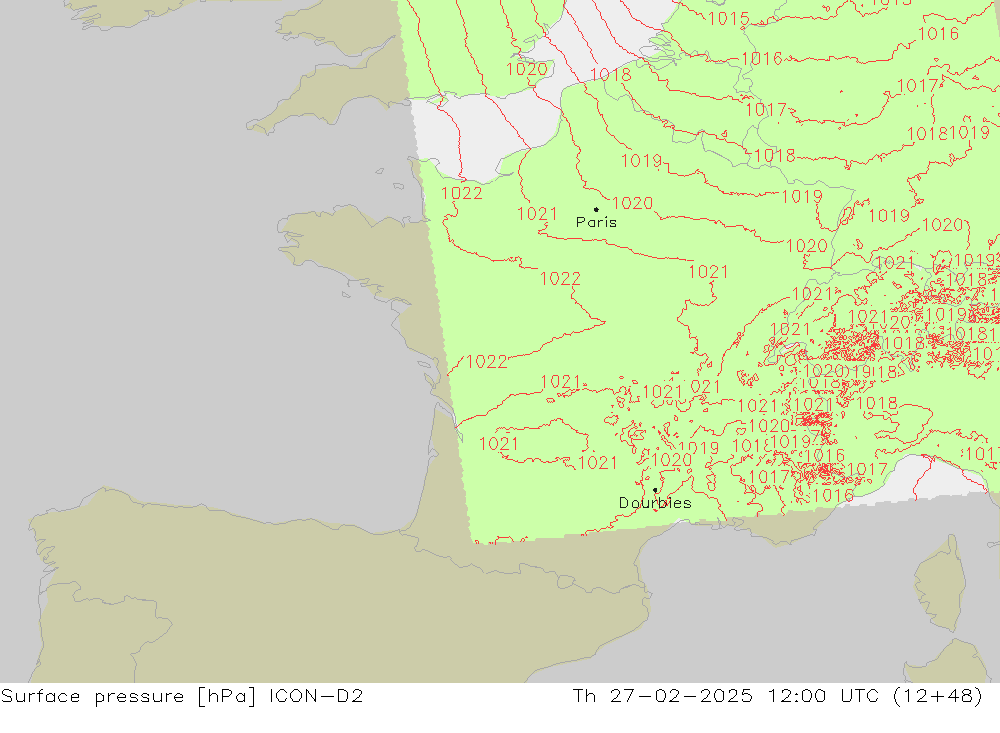Click the Paris city label
1000x733 pixels.
coord(596,222)
